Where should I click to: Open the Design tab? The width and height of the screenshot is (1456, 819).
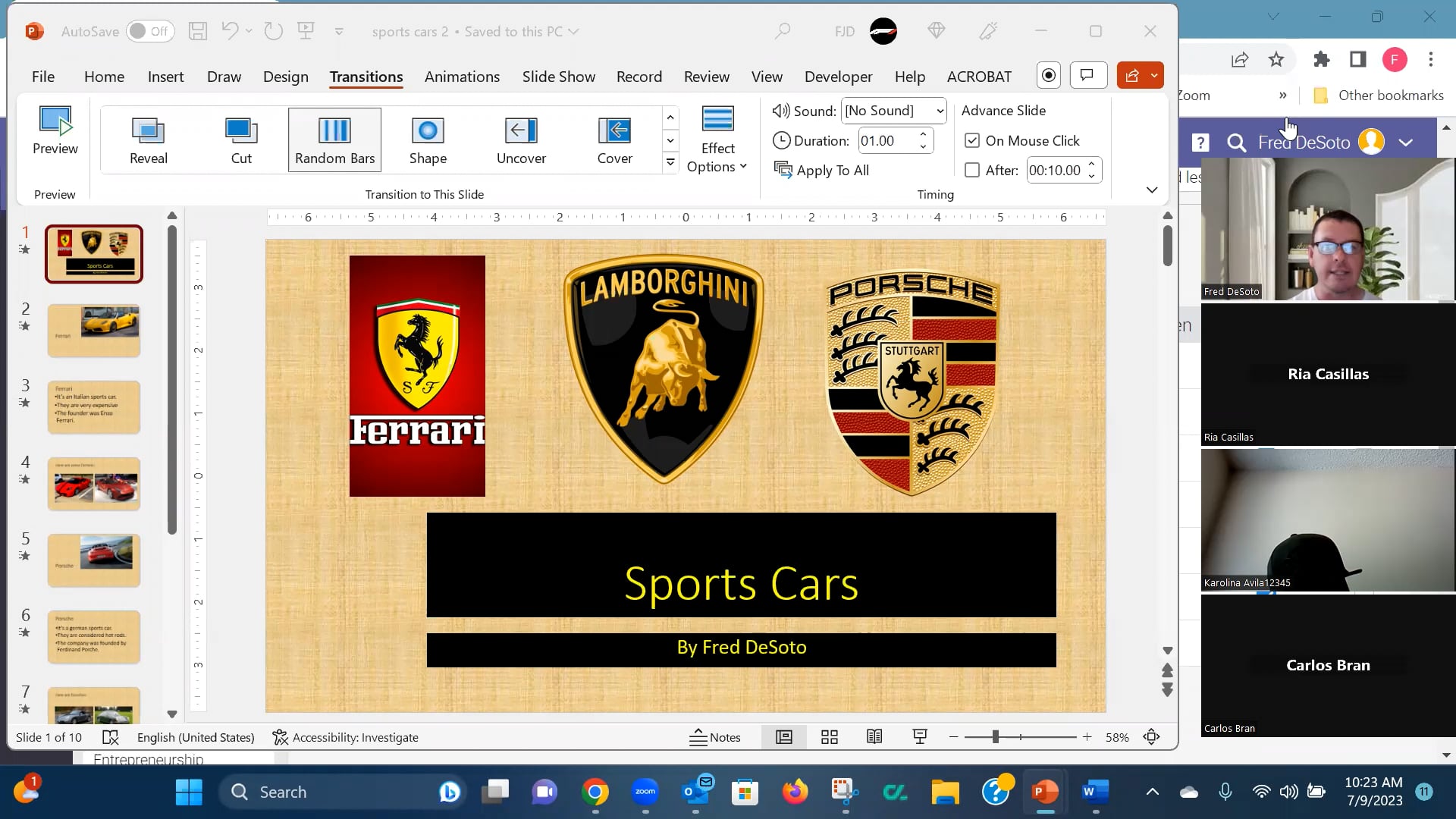[285, 77]
